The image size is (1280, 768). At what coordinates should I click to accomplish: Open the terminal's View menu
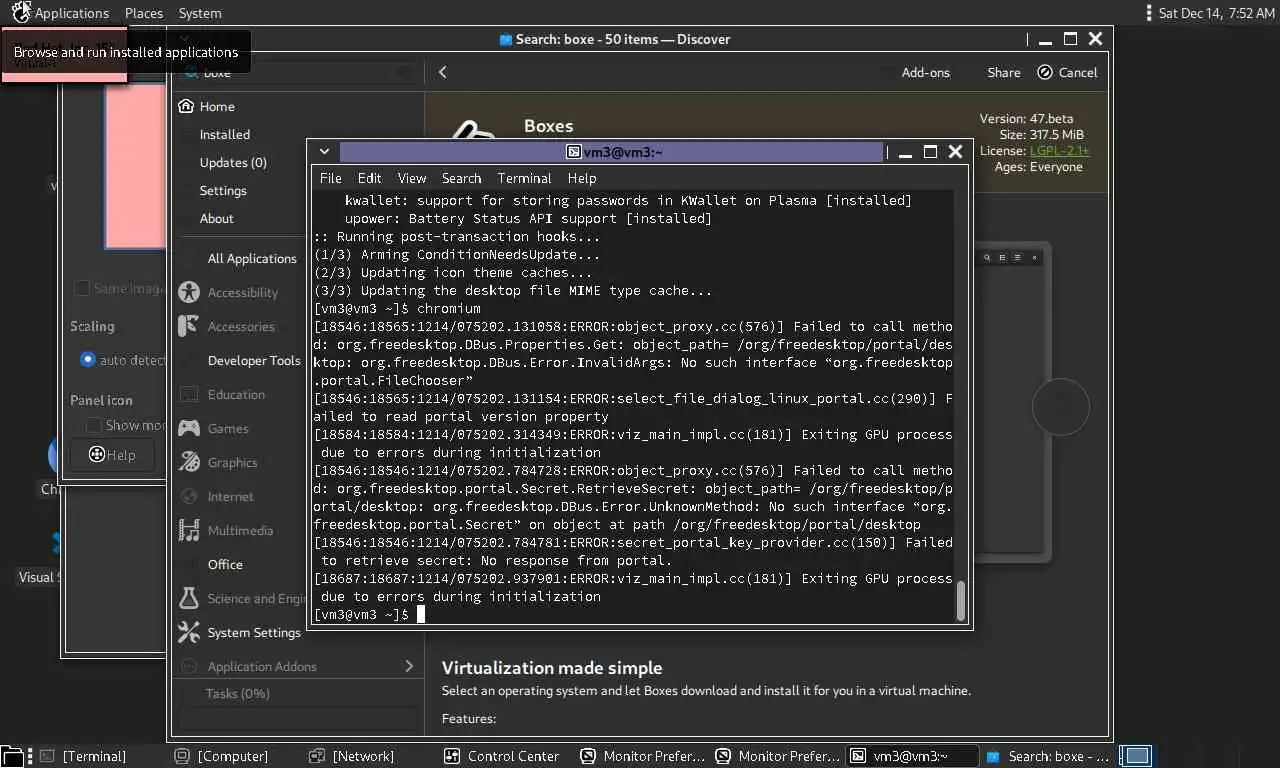412,178
